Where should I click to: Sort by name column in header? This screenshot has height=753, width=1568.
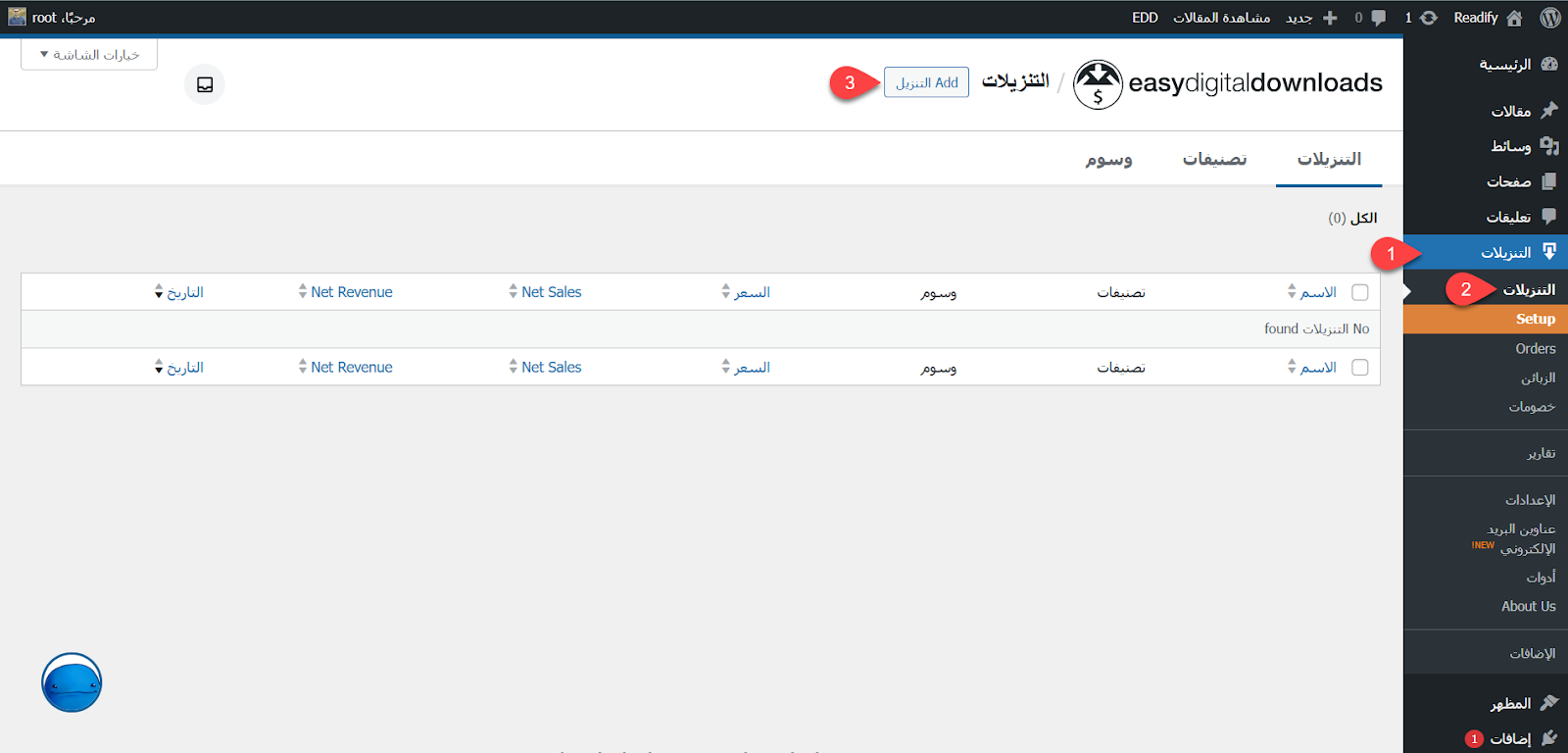[x=1312, y=292]
